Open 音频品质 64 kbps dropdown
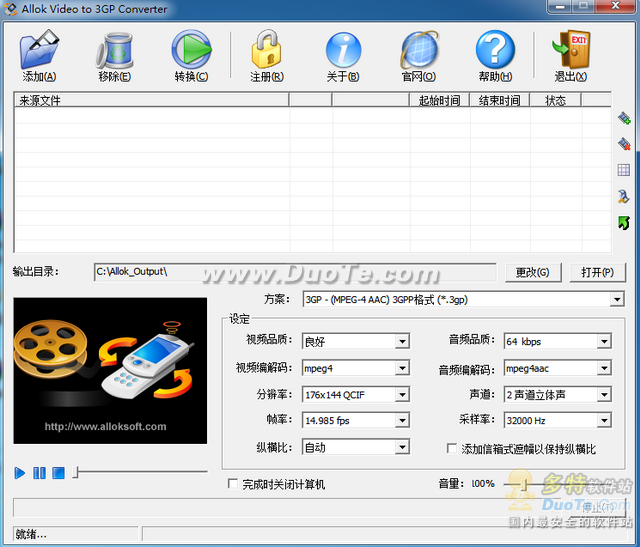640x547 pixels. pos(604,341)
